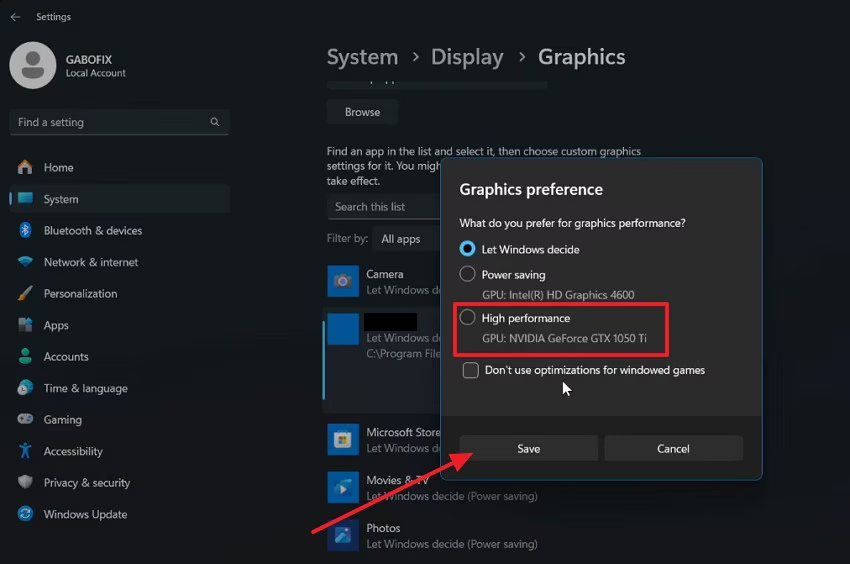
Task: Open Apps settings page
Action: (119, 325)
